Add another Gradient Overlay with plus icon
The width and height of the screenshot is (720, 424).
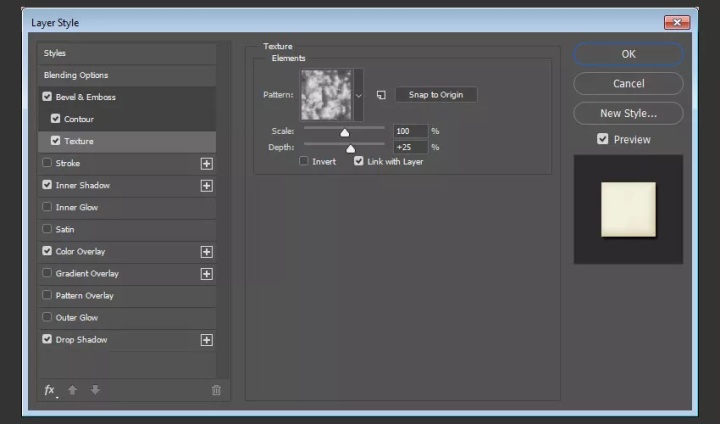tap(207, 274)
